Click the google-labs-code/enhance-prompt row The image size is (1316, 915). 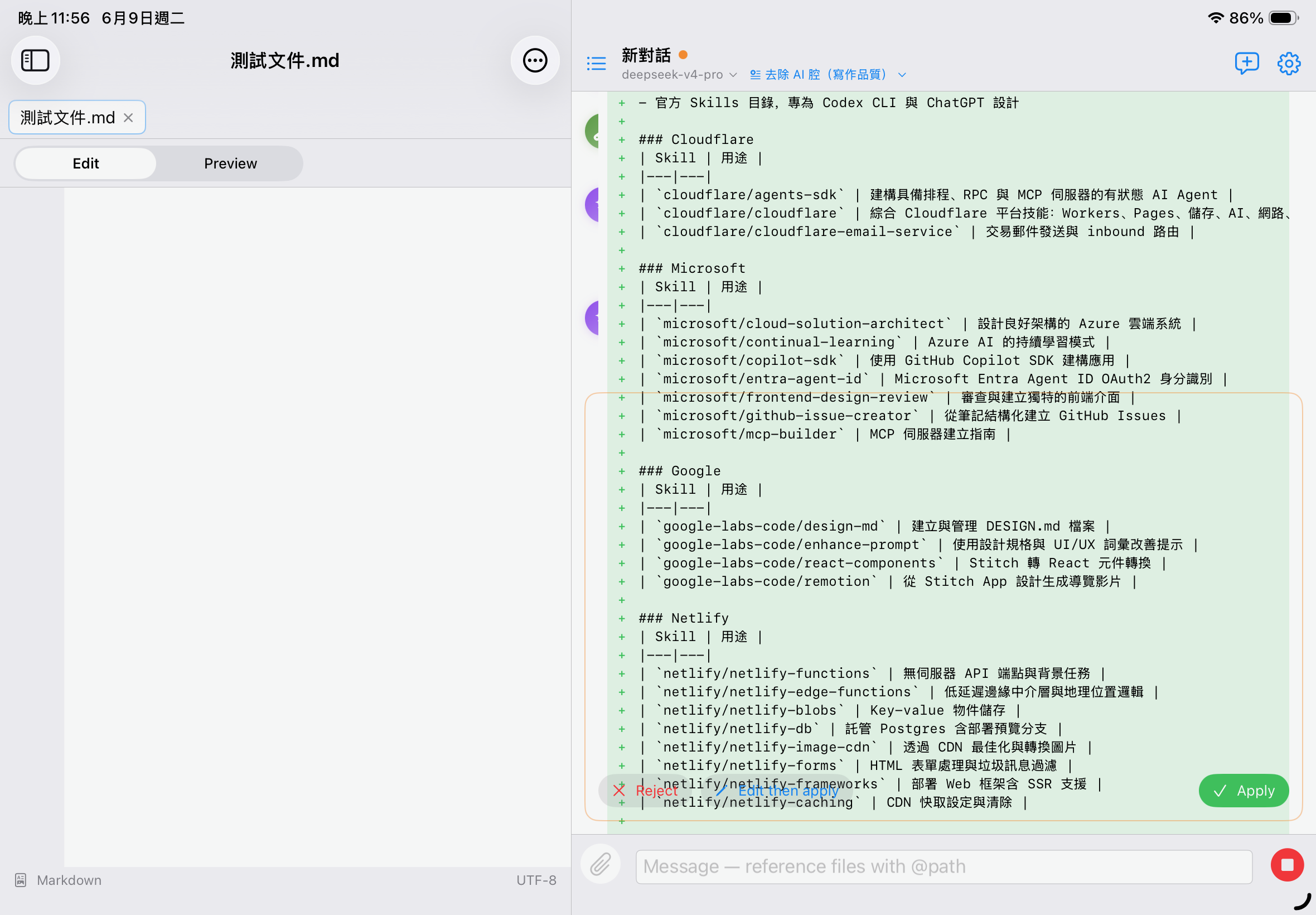pos(918,545)
